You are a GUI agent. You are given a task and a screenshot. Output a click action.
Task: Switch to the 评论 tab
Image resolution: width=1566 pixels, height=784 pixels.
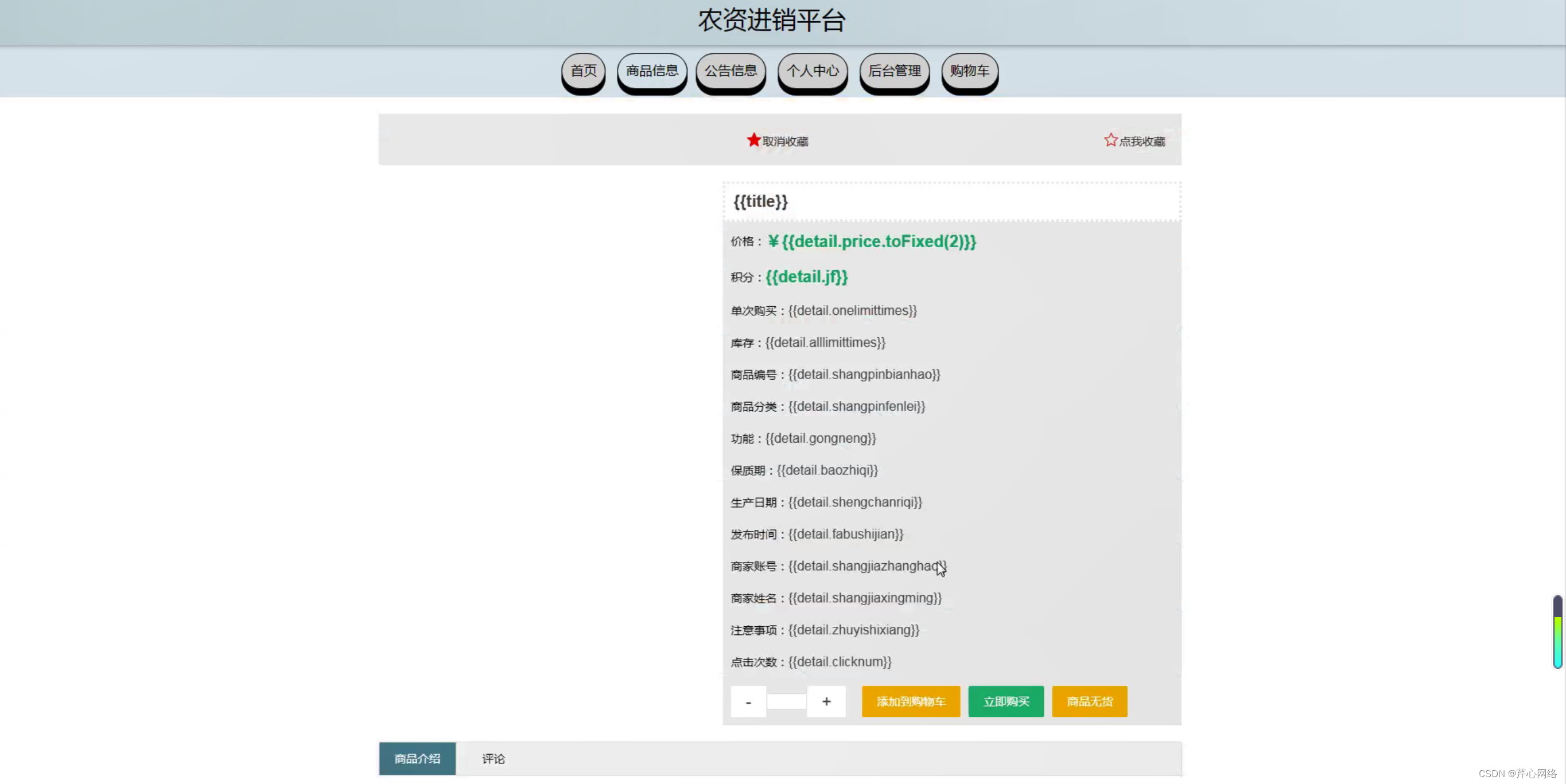click(x=492, y=758)
